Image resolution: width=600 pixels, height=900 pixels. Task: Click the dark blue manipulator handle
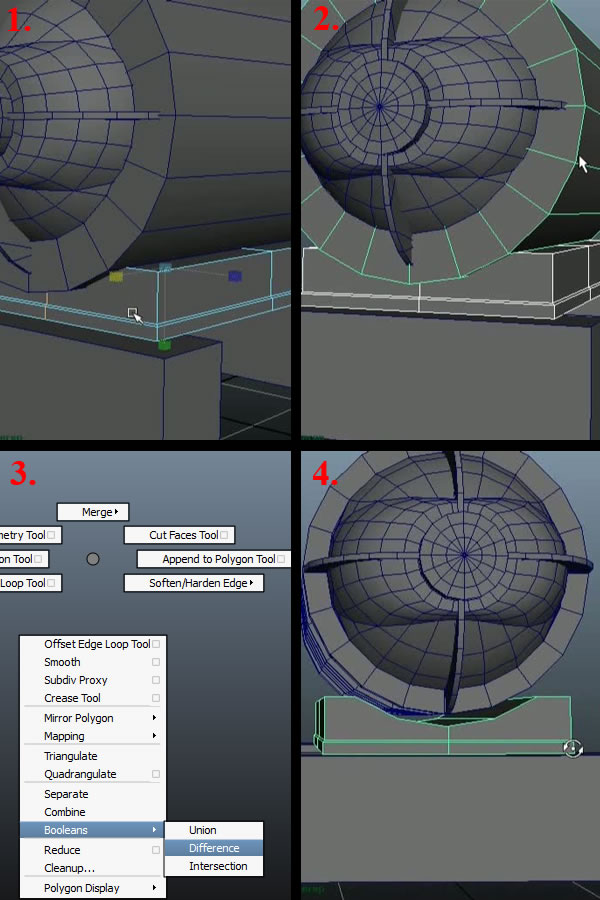[x=234, y=276]
